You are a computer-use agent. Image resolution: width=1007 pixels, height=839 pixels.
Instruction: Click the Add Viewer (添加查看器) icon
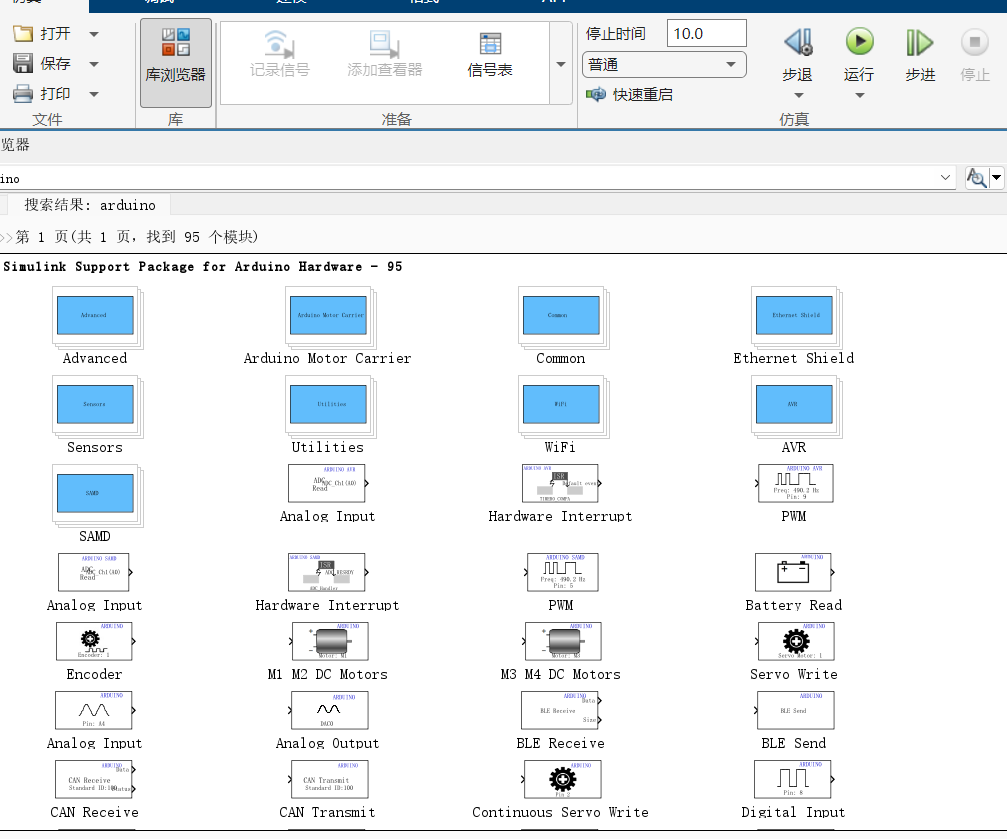[x=384, y=44]
